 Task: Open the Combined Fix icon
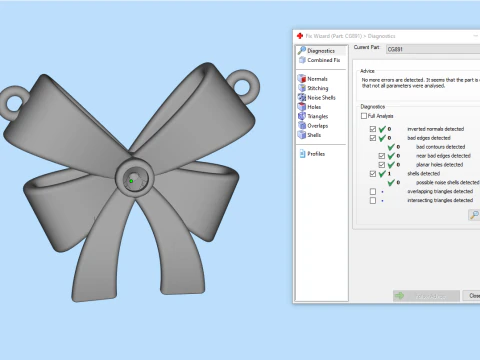[302, 60]
